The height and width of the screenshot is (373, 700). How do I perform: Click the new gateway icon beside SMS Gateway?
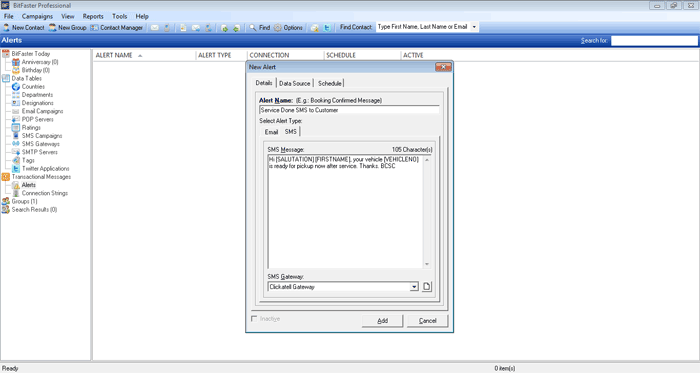[427, 286]
